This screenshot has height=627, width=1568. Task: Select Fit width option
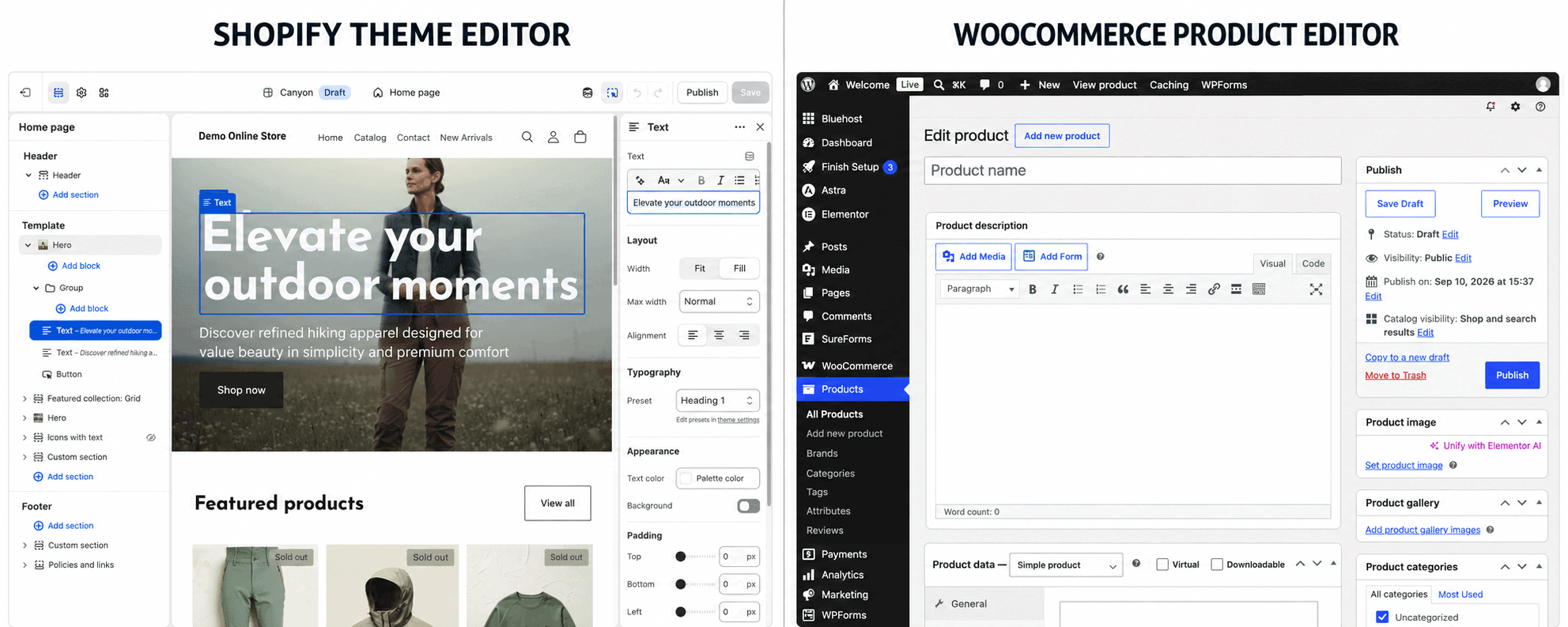tap(700, 269)
